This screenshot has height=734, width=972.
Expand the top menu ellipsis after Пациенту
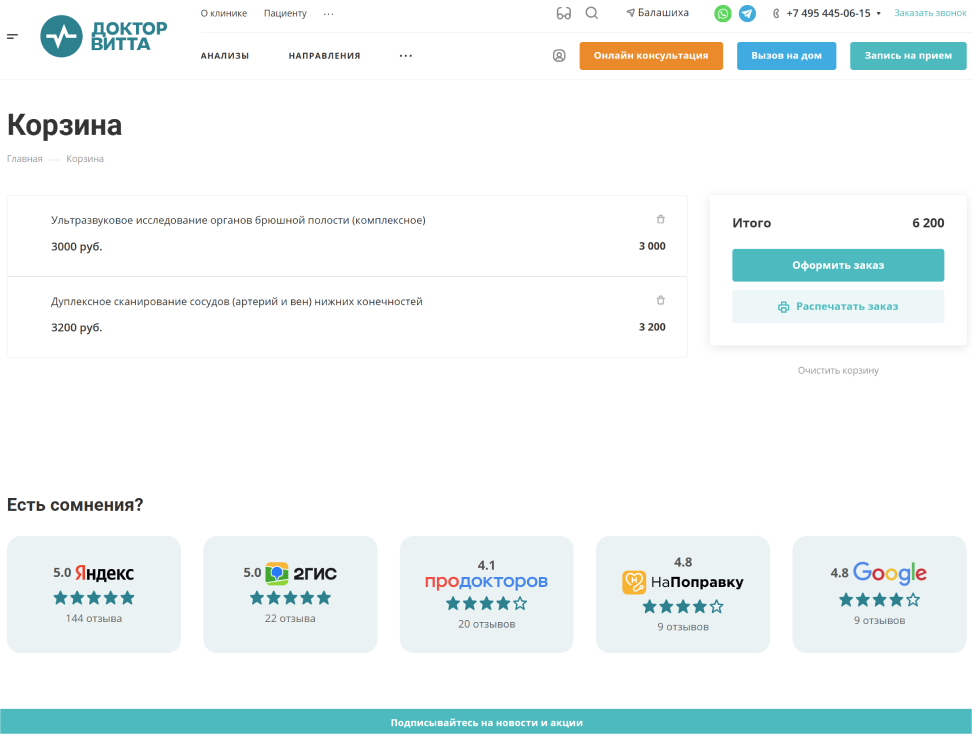(x=329, y=14)
